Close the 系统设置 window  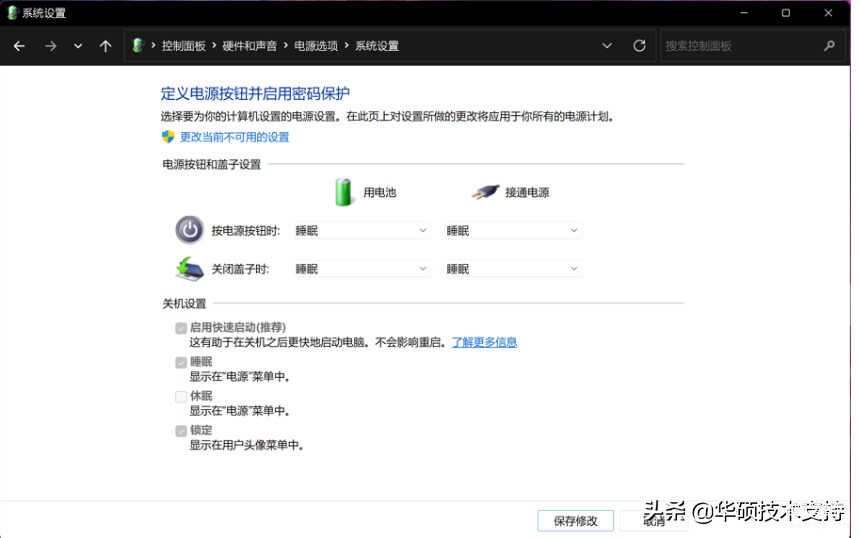828,13
